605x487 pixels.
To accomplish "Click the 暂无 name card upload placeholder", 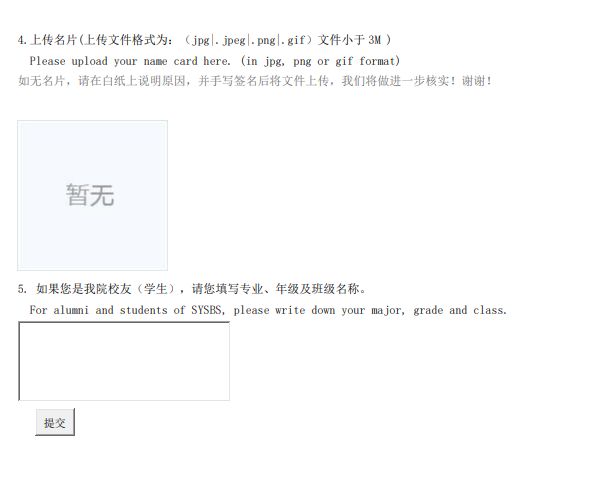I will click(x=92, y=195).
